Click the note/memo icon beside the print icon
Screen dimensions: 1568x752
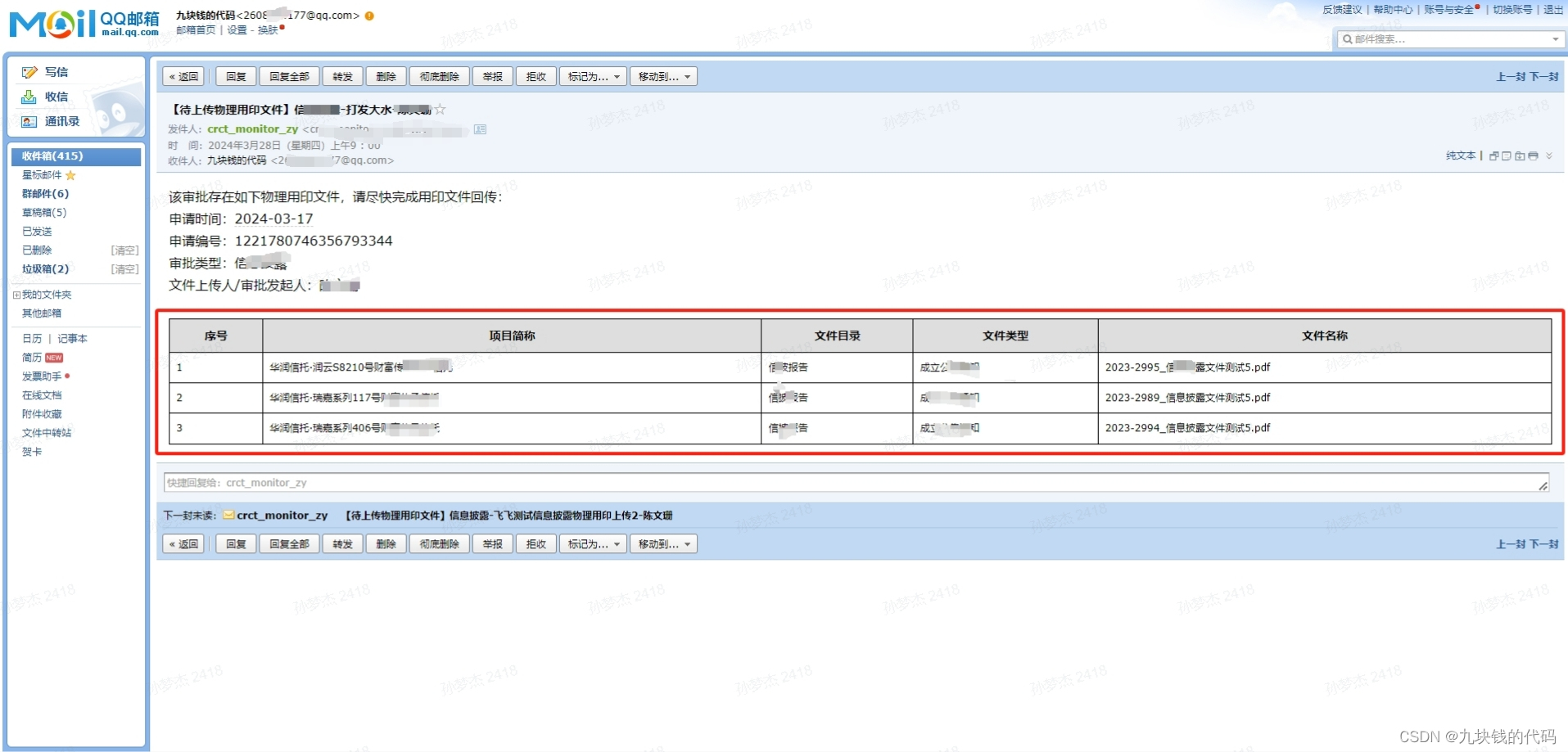(x=1507, y=155)
